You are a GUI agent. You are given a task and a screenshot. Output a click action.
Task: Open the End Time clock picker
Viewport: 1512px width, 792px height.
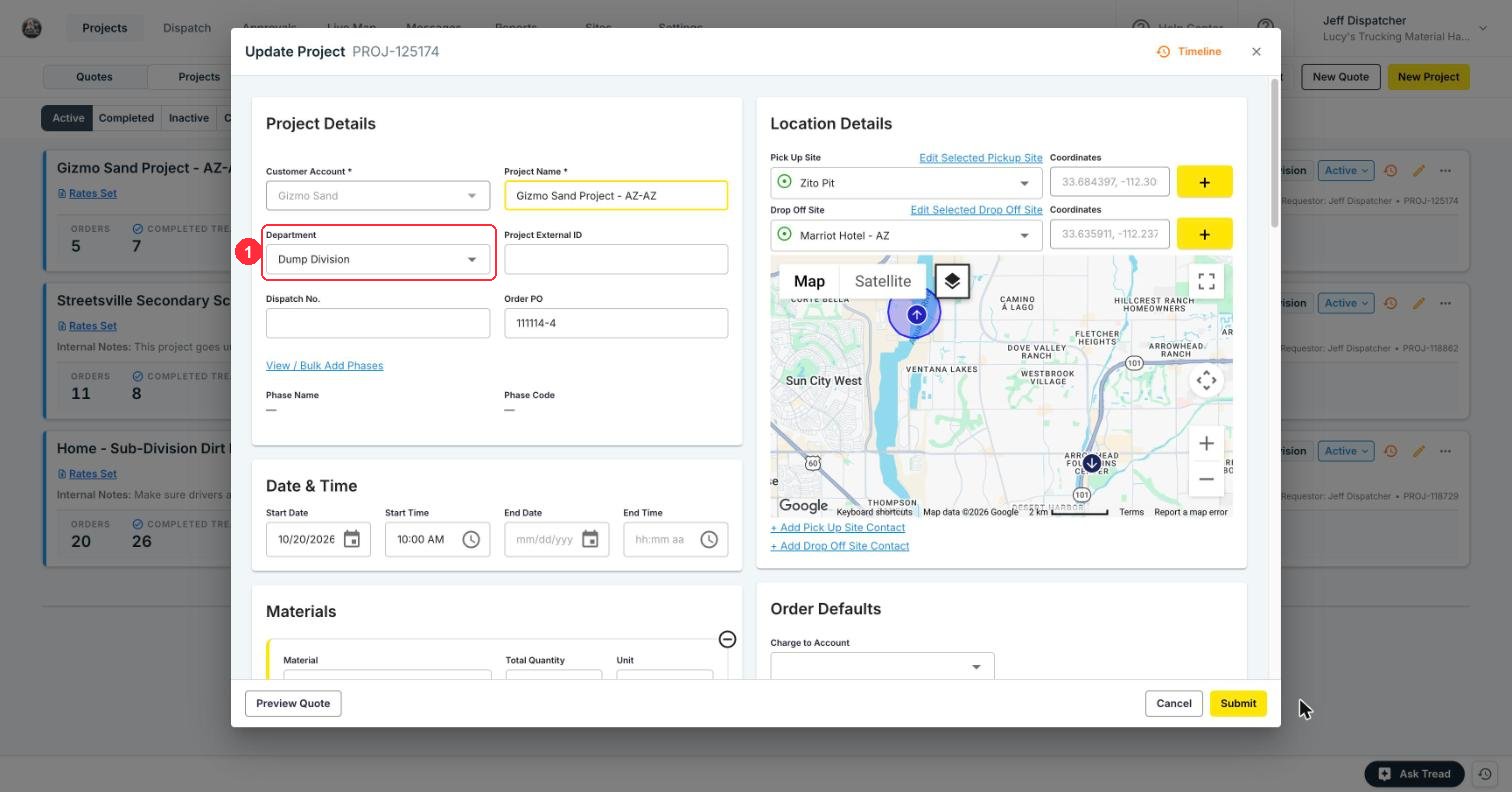tap(709, 540)
